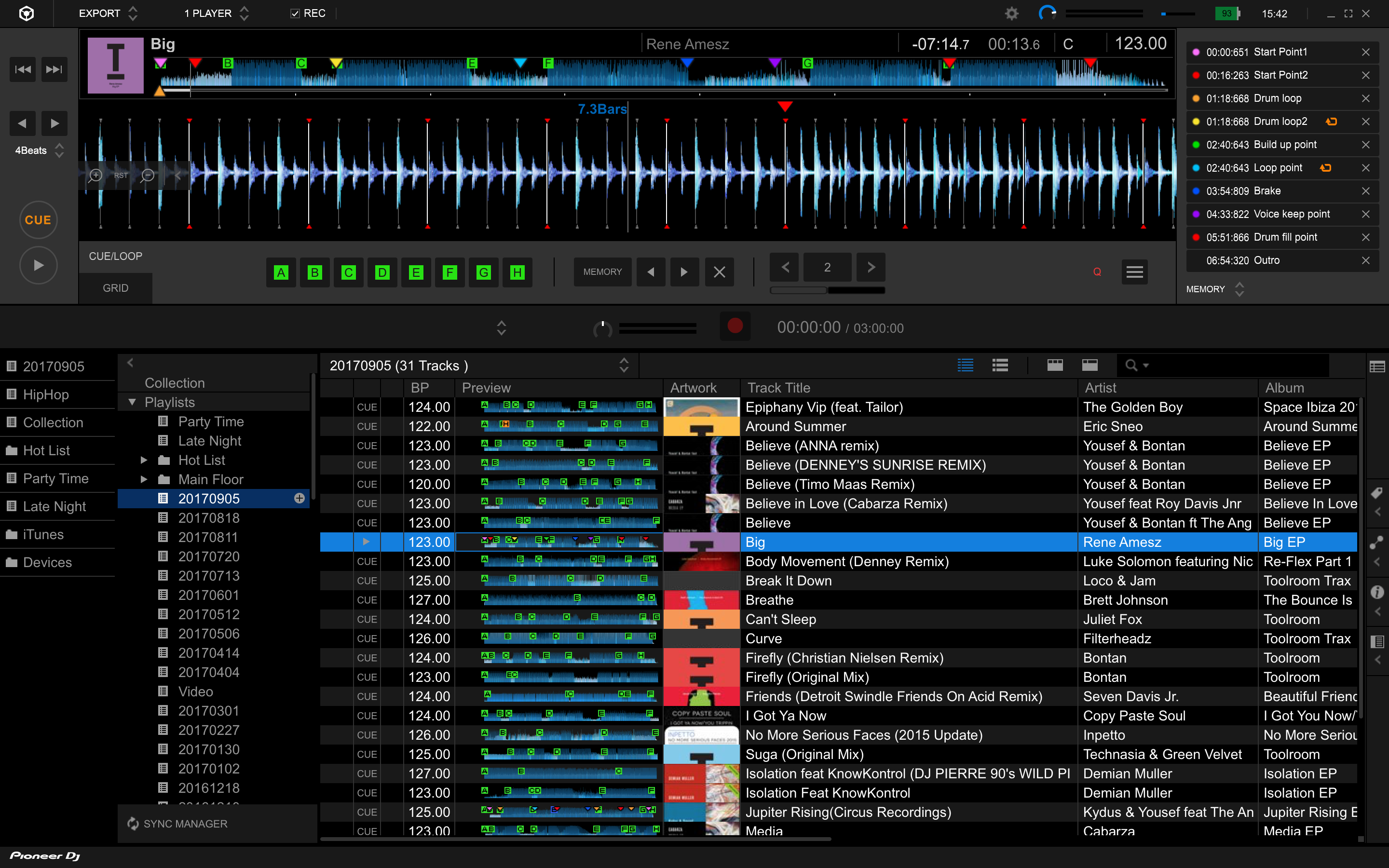Viewport: 1389px width, 868px height.
Task: Click the quantize Q icon
Action: click(1097, 271)
